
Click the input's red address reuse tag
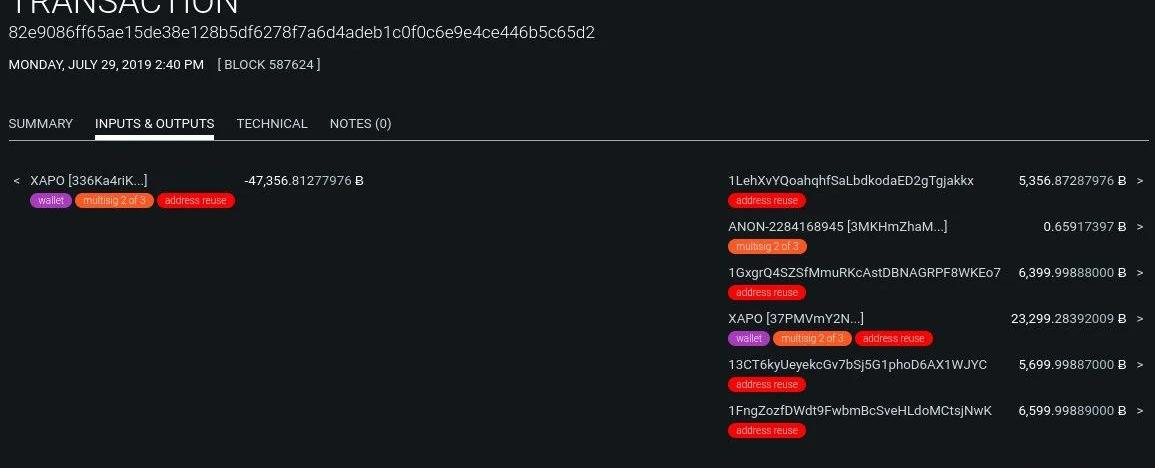(x=196, y=201)
